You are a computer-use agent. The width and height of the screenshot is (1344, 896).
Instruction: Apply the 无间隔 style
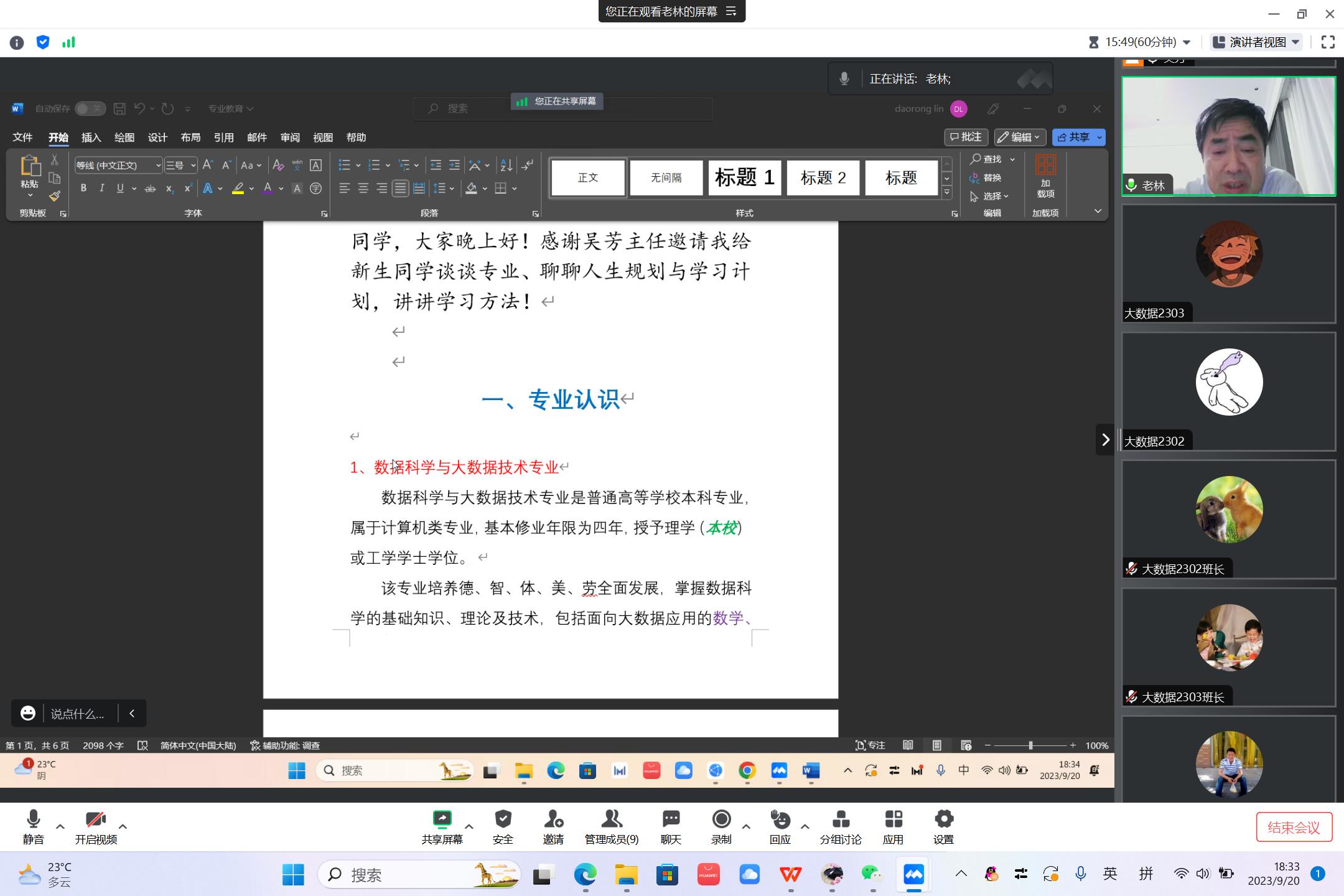[x=666, y=178]
